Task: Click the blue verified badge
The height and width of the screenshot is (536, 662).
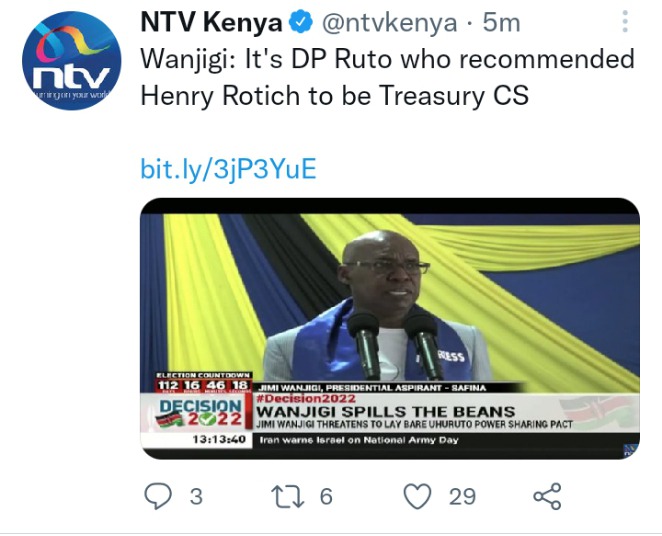Action: (301, 22)
